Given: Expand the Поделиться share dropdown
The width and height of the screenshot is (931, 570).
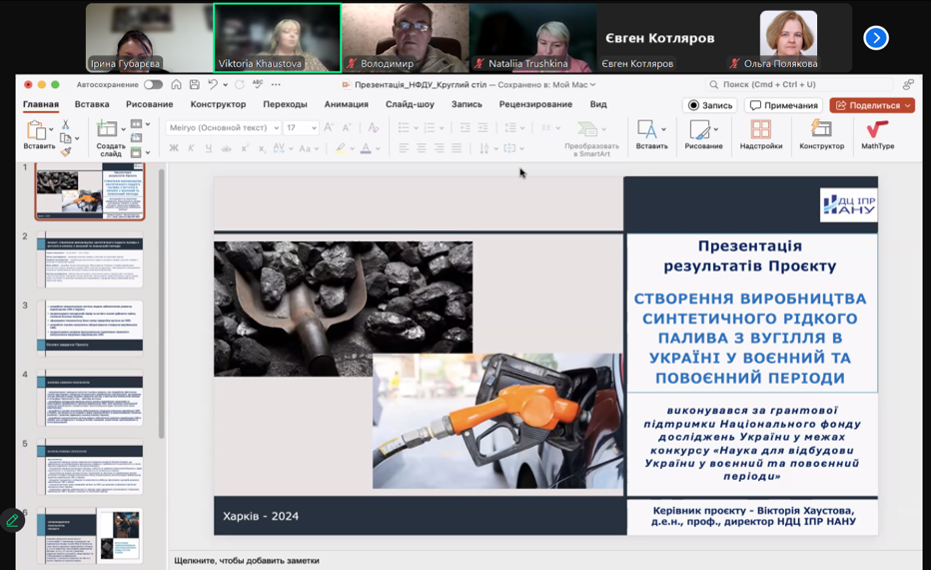Looking at the screenshot, I should click(908, 105).
